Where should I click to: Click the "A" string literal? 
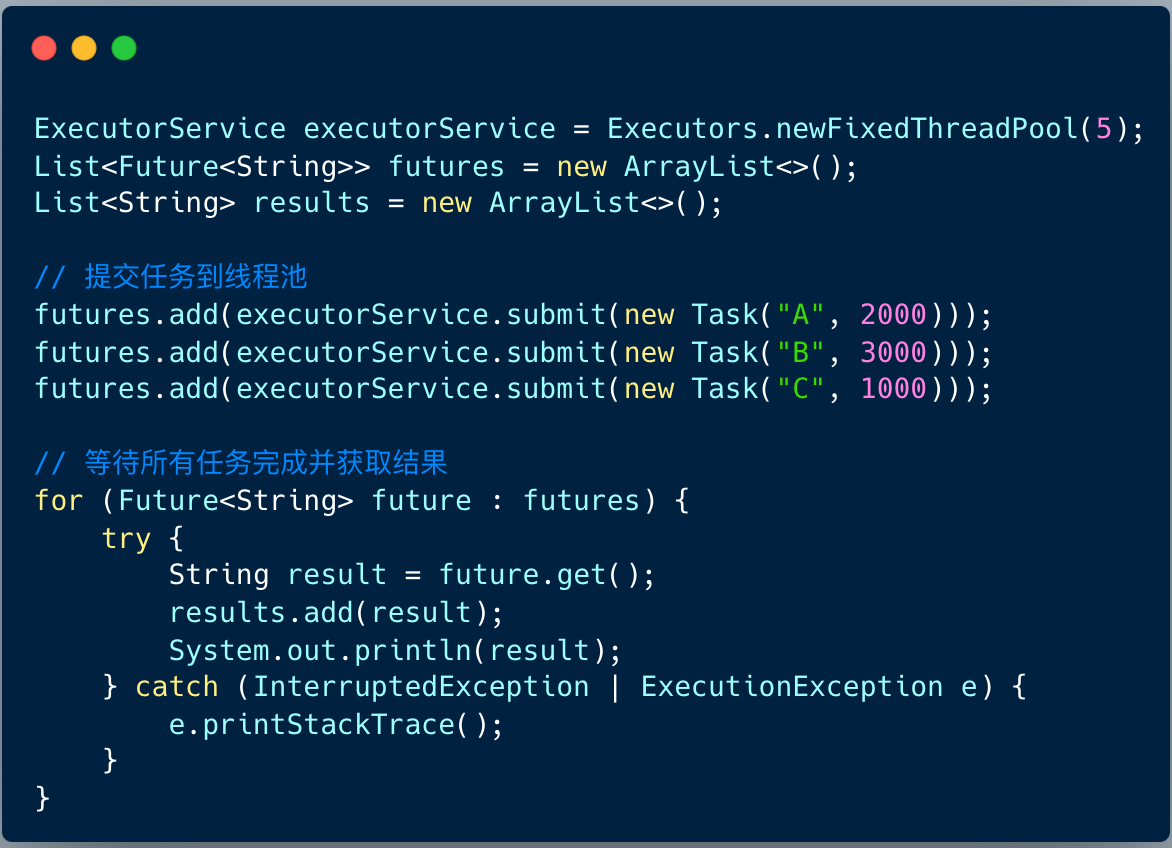tap(800, 315)
